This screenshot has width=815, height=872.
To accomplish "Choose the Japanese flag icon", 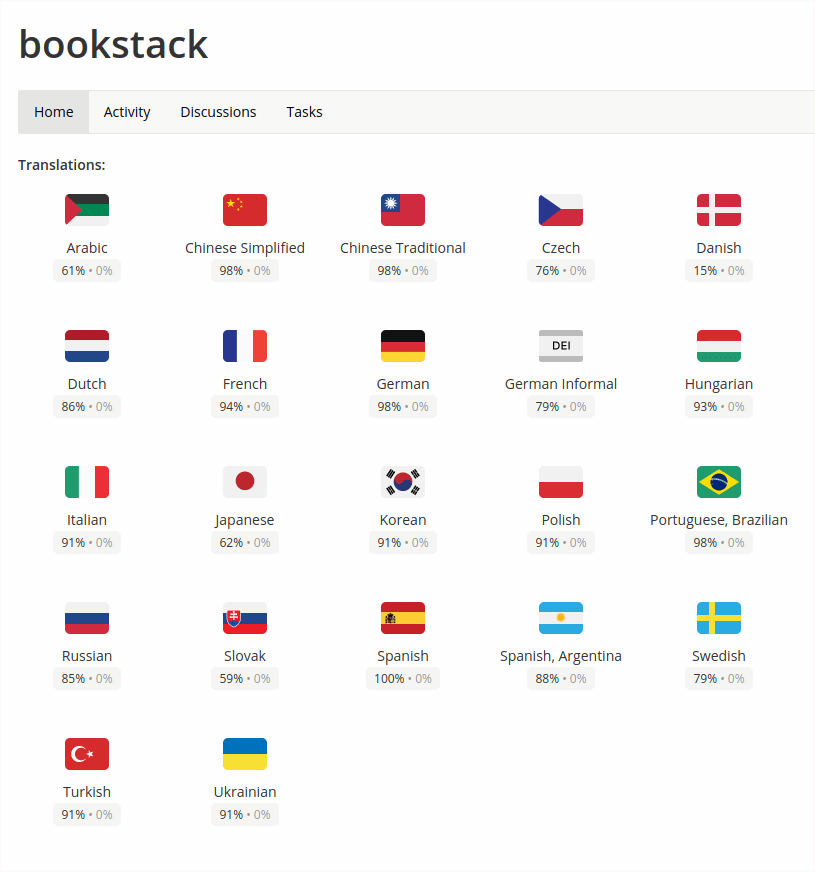I will tap(245, 482).
